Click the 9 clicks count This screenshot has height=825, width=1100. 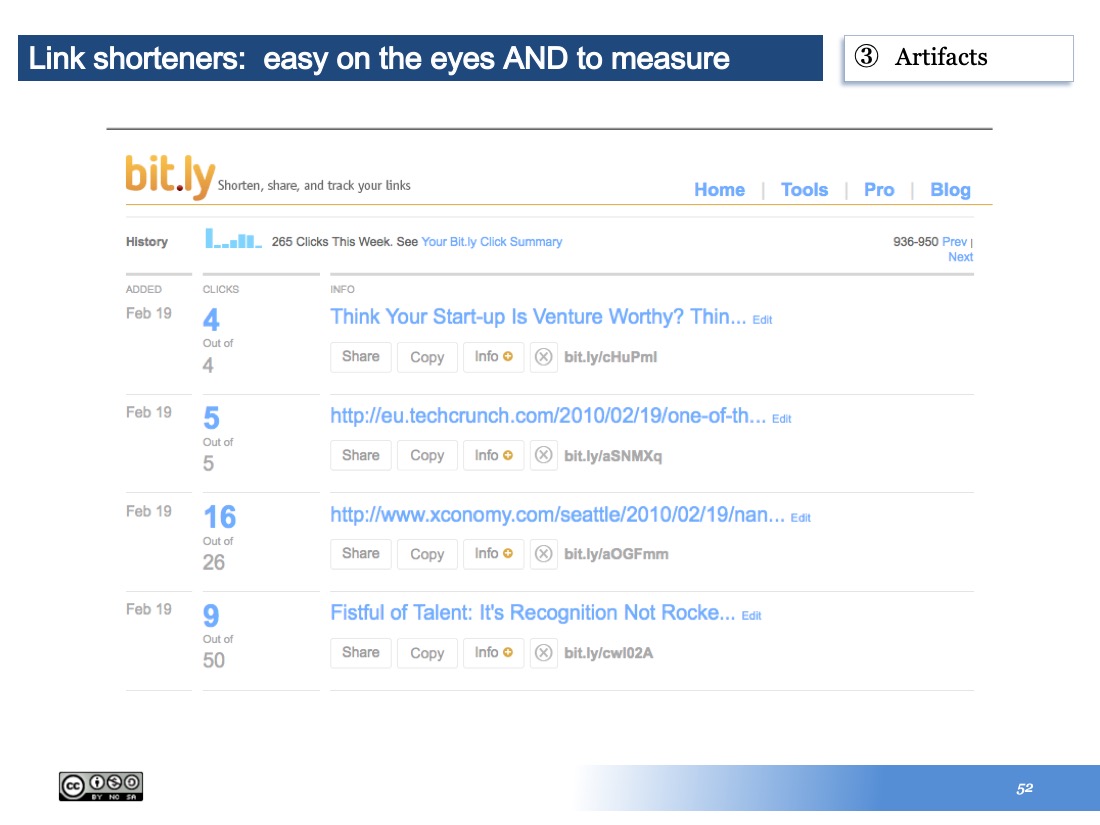[211, 616]
